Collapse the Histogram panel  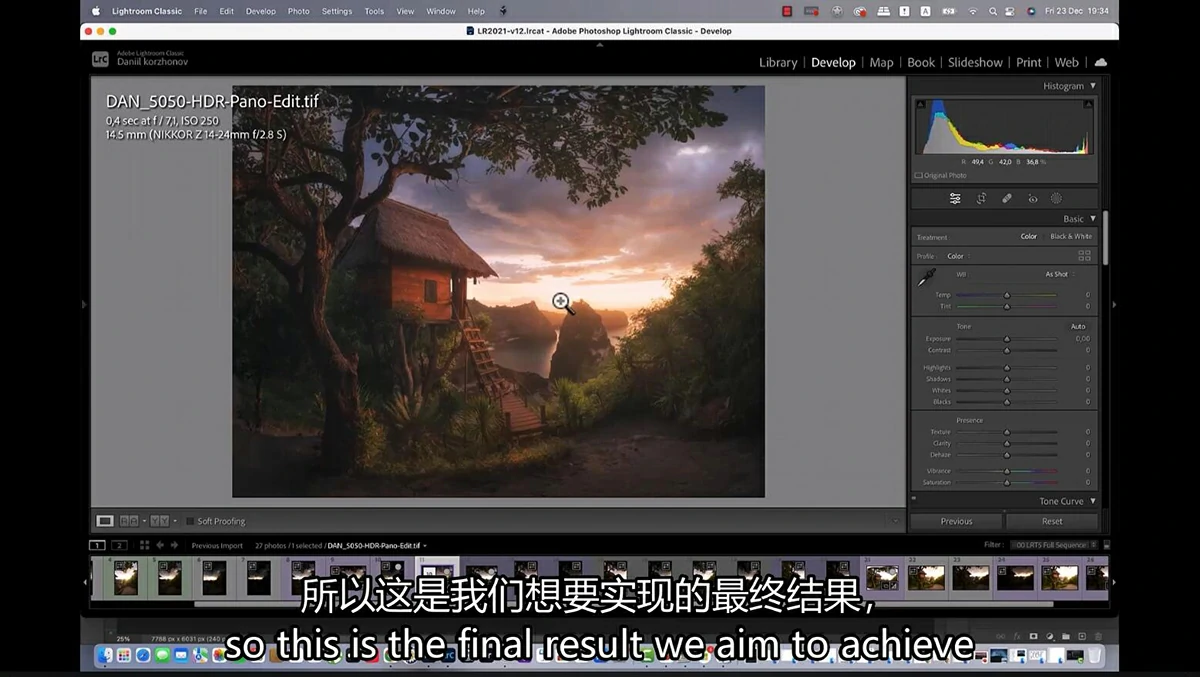1093,86
